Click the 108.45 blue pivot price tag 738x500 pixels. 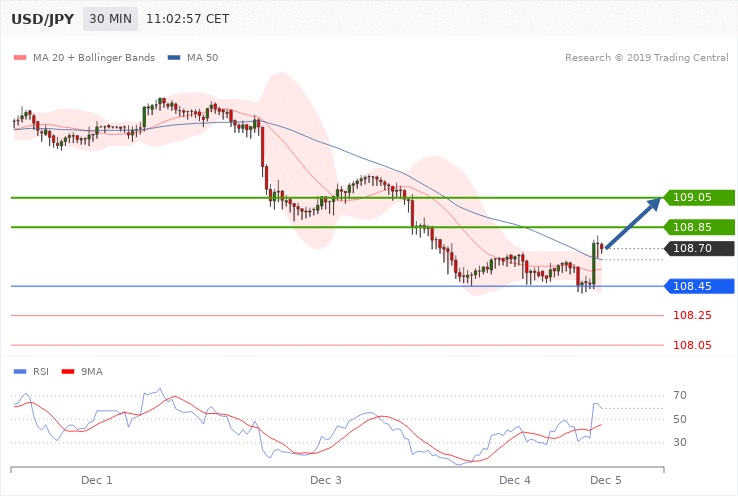[698, 286]
